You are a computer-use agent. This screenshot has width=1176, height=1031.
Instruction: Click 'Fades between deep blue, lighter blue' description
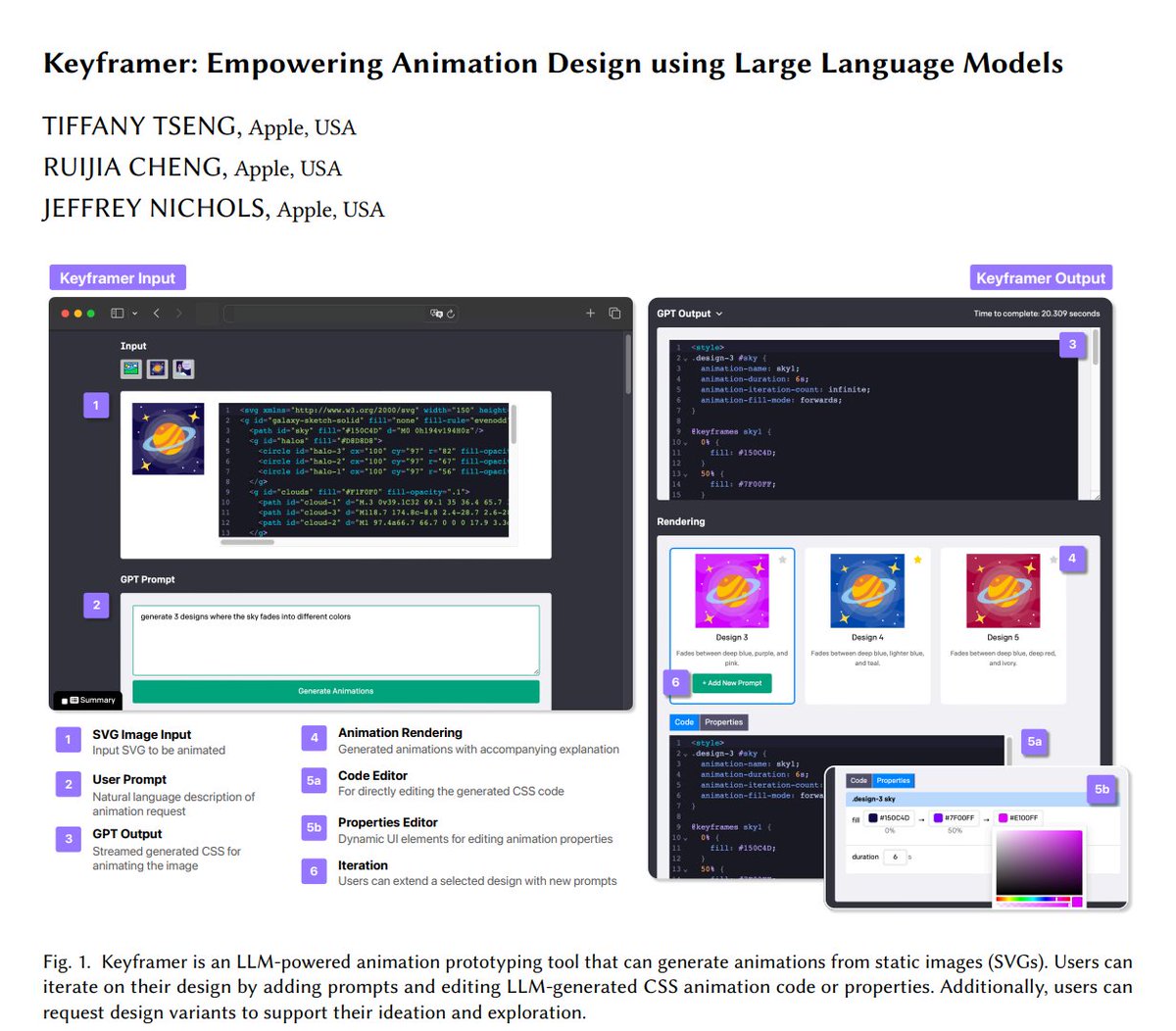click(x=867, y=658)
